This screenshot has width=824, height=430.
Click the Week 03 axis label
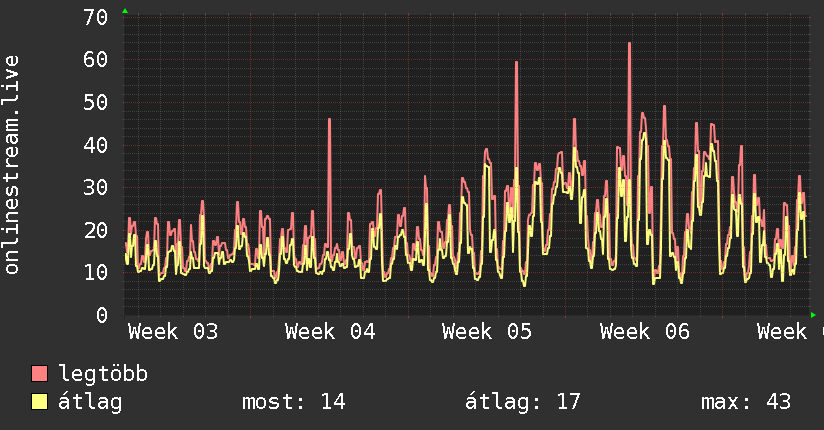173,332
